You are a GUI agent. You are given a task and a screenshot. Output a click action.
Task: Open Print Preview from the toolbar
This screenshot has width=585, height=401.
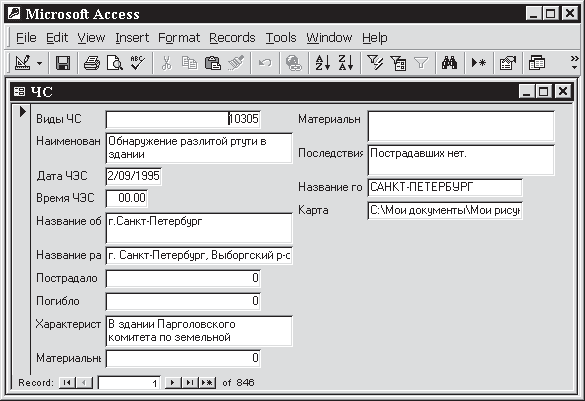pos(115,63)
